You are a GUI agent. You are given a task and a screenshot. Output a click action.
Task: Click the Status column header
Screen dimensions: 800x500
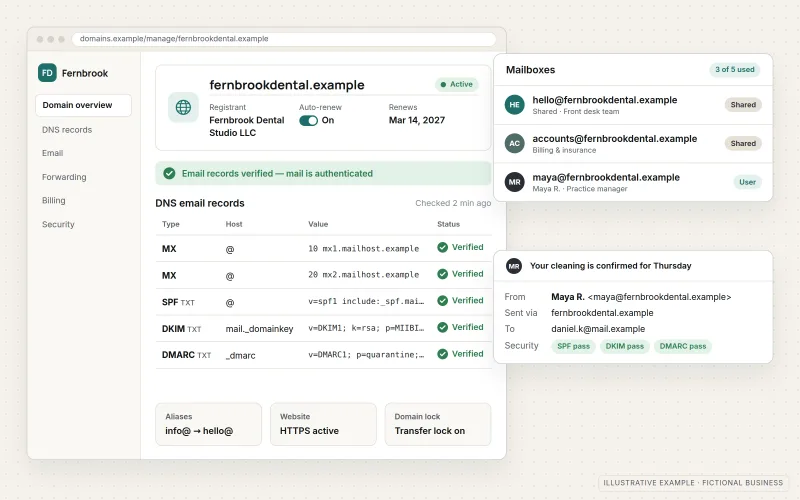(448, 224)
